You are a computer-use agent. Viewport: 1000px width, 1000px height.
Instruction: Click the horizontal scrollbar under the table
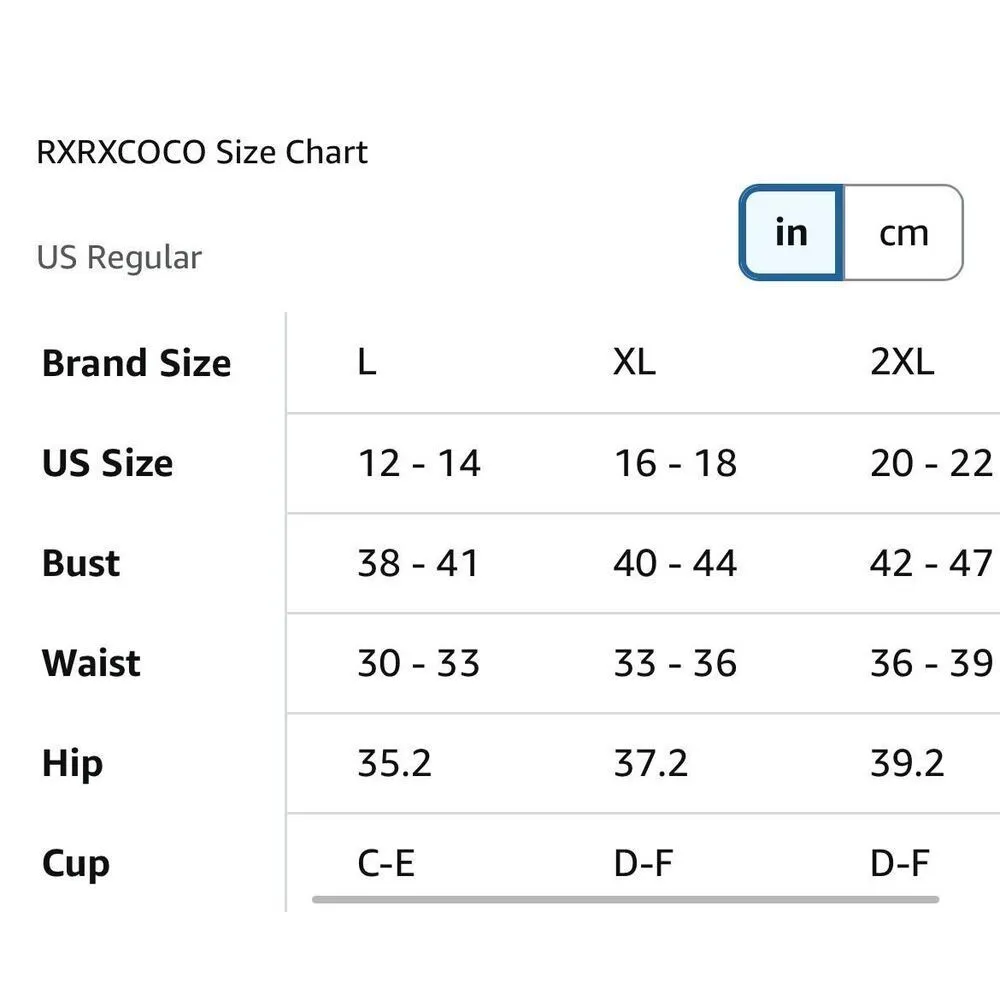coord(625,900)
